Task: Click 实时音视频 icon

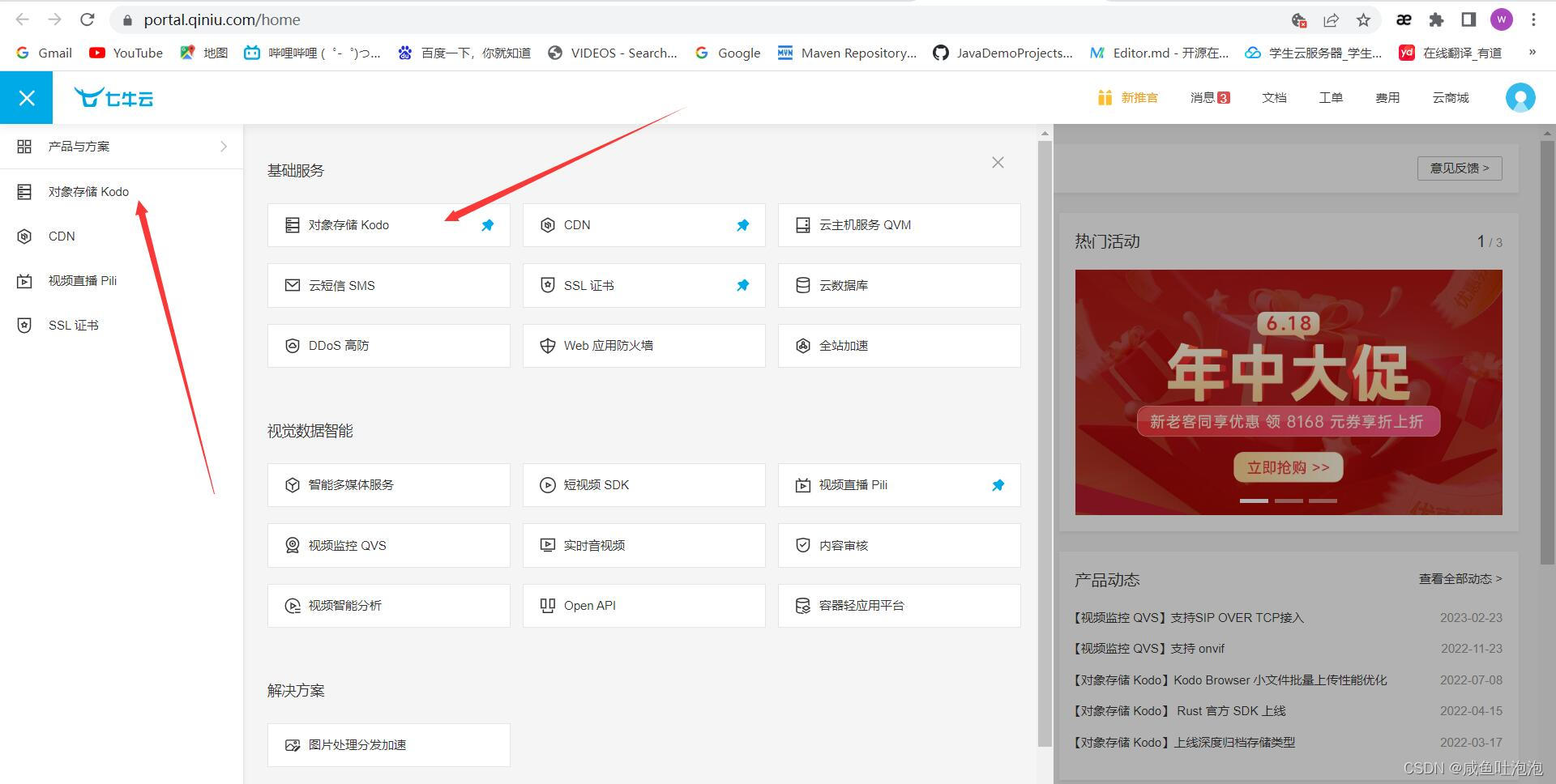Action: (548, 546)
